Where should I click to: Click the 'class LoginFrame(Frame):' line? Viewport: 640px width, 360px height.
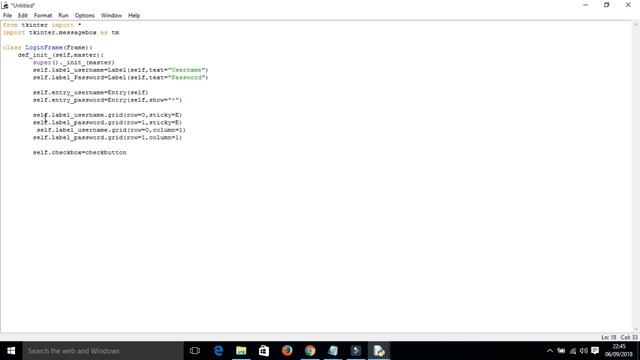click(48, 47)
